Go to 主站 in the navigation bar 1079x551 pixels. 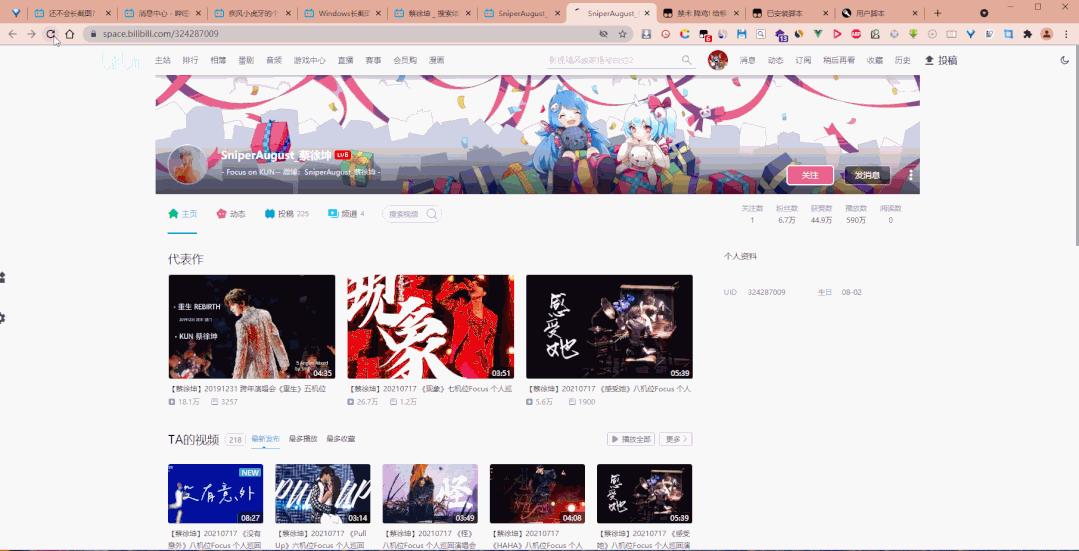(162, 61)
